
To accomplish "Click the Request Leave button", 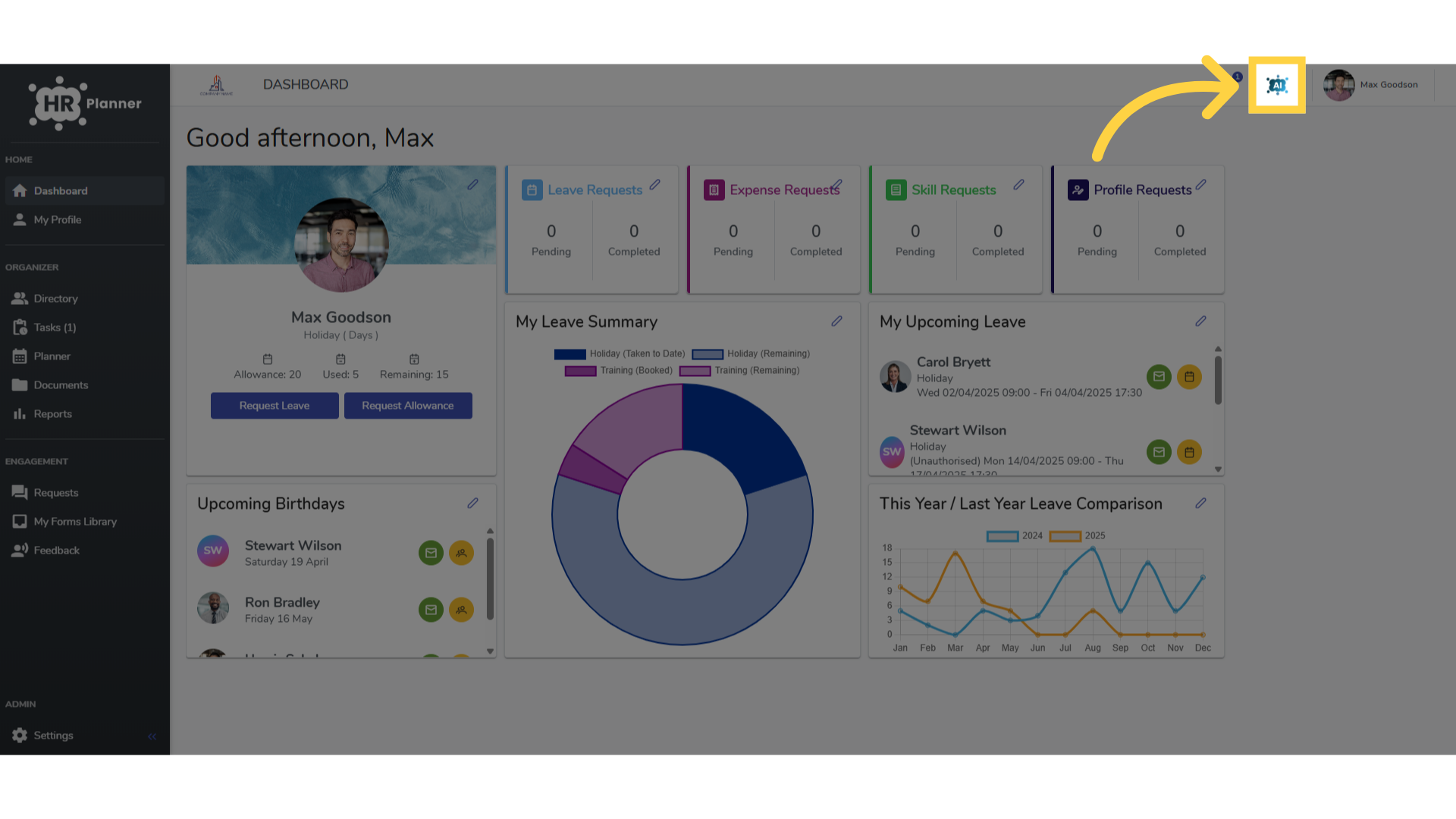I will [275, 406].
